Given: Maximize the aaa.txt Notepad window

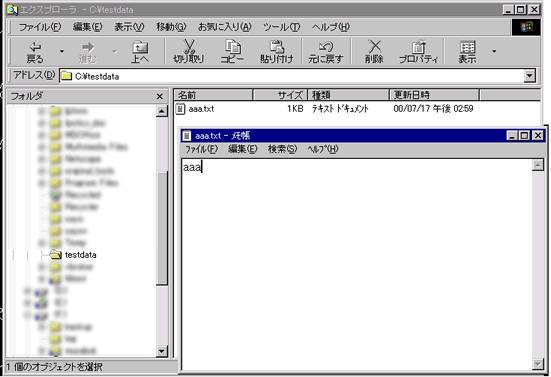Looking at the screenshot, I should point(524,136).
